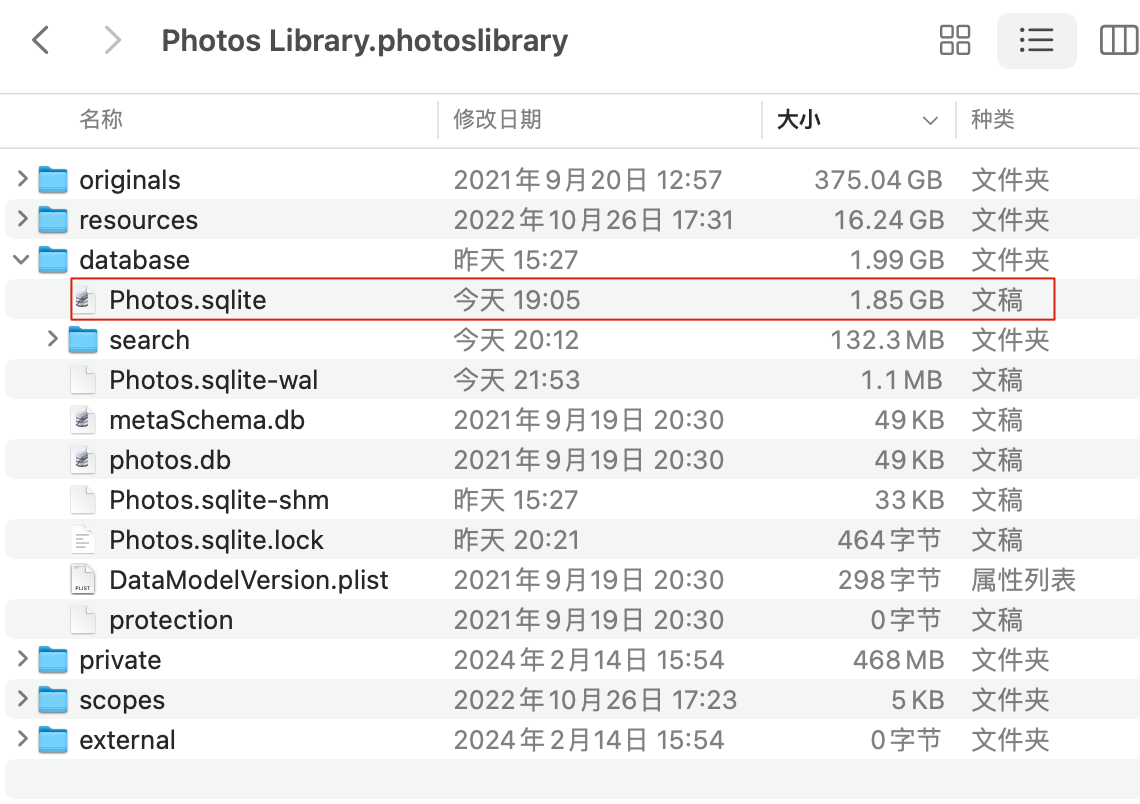Click the Photos.sqlite.lock file icon

(84, 540)
